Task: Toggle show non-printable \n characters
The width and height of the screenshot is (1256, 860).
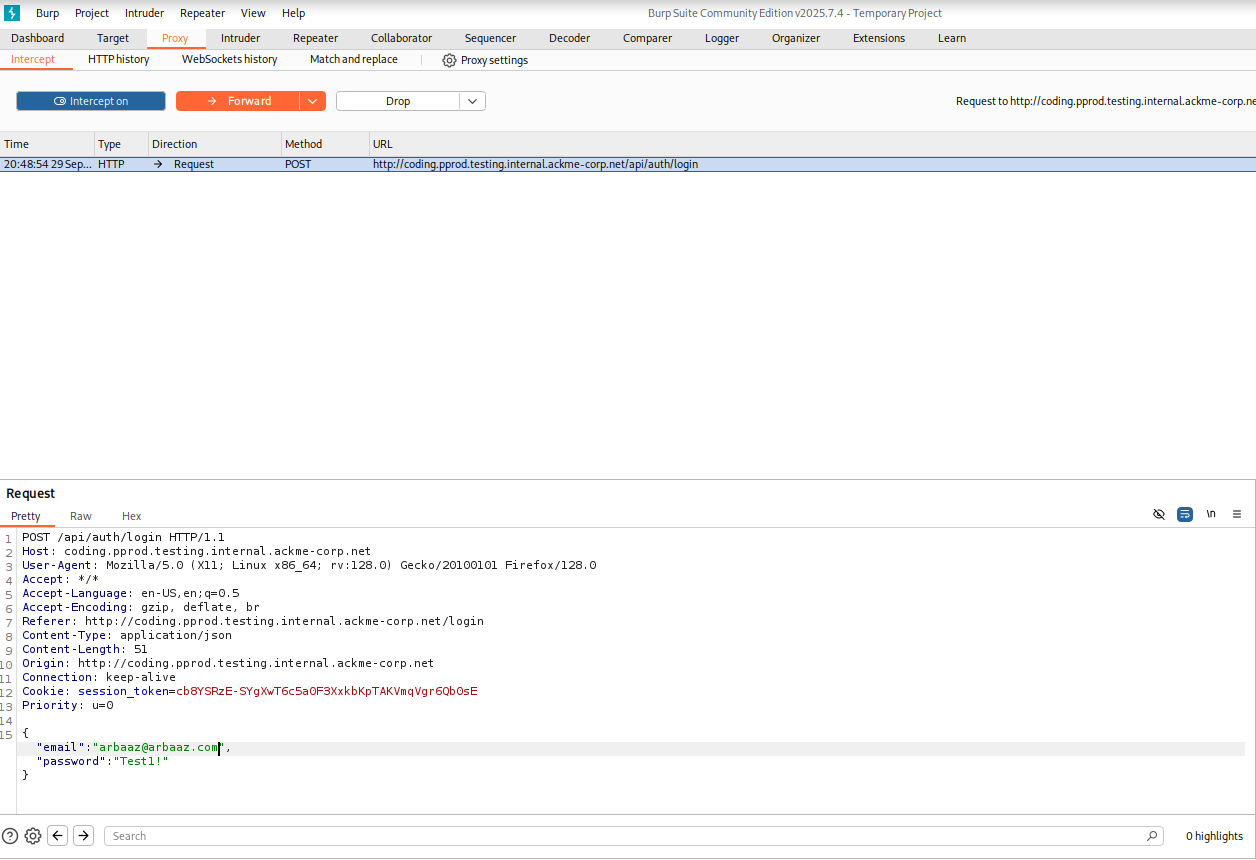Action: pyautogui.click(x=1211, y=514)
